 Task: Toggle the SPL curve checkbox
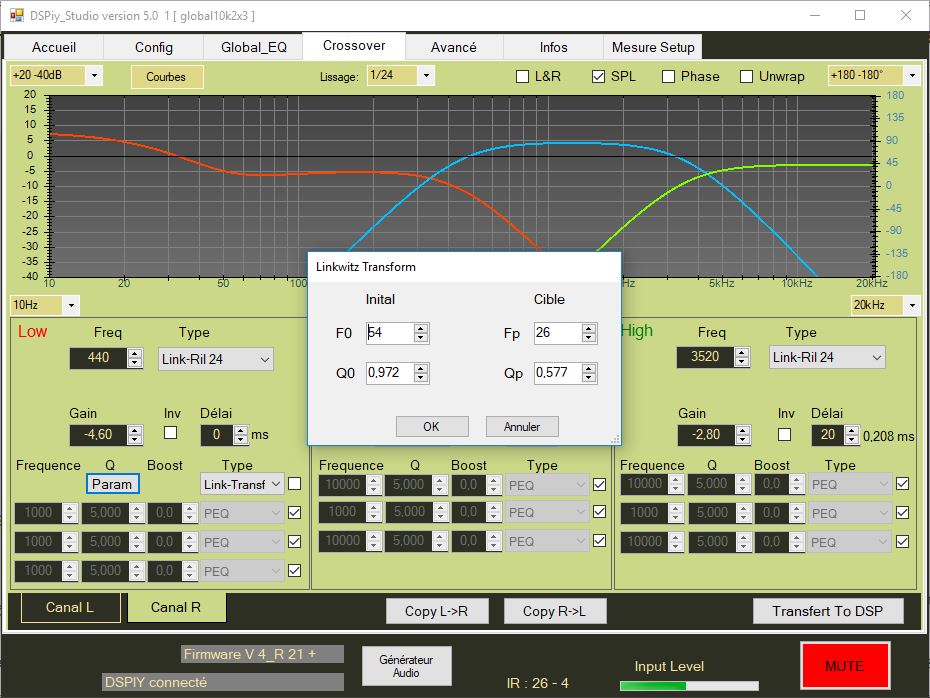click(599, 76)
